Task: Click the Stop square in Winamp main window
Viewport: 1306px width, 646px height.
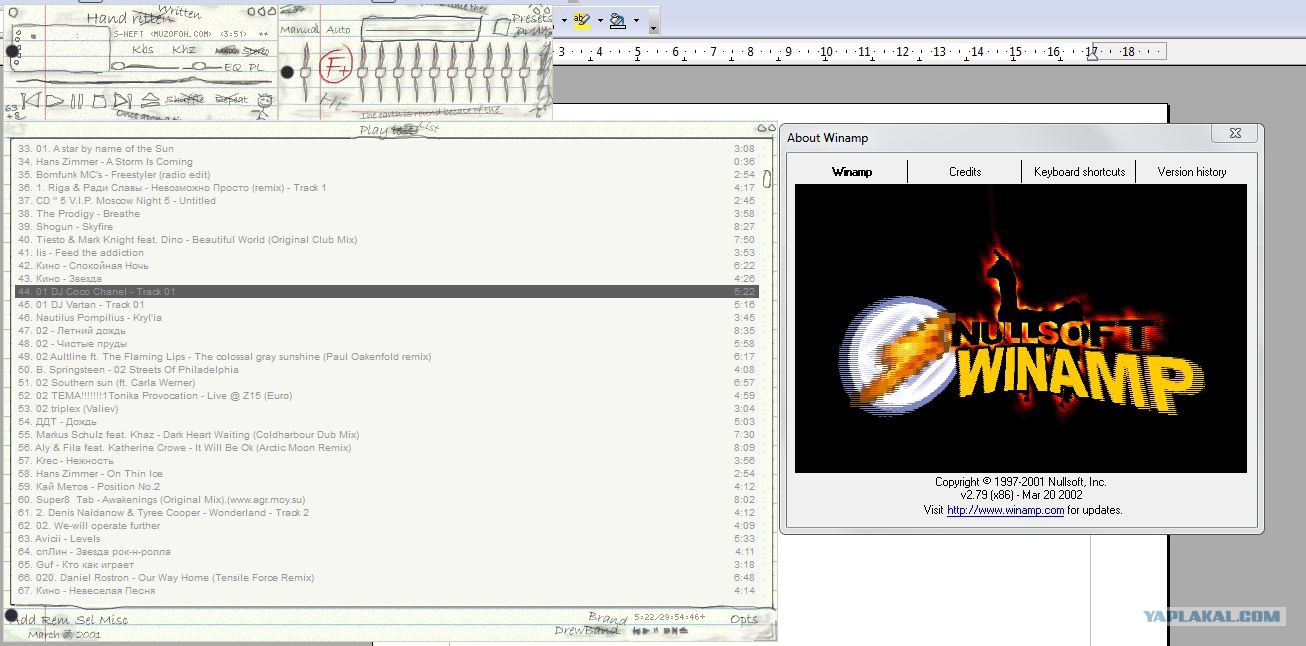Action: [99, 101]
